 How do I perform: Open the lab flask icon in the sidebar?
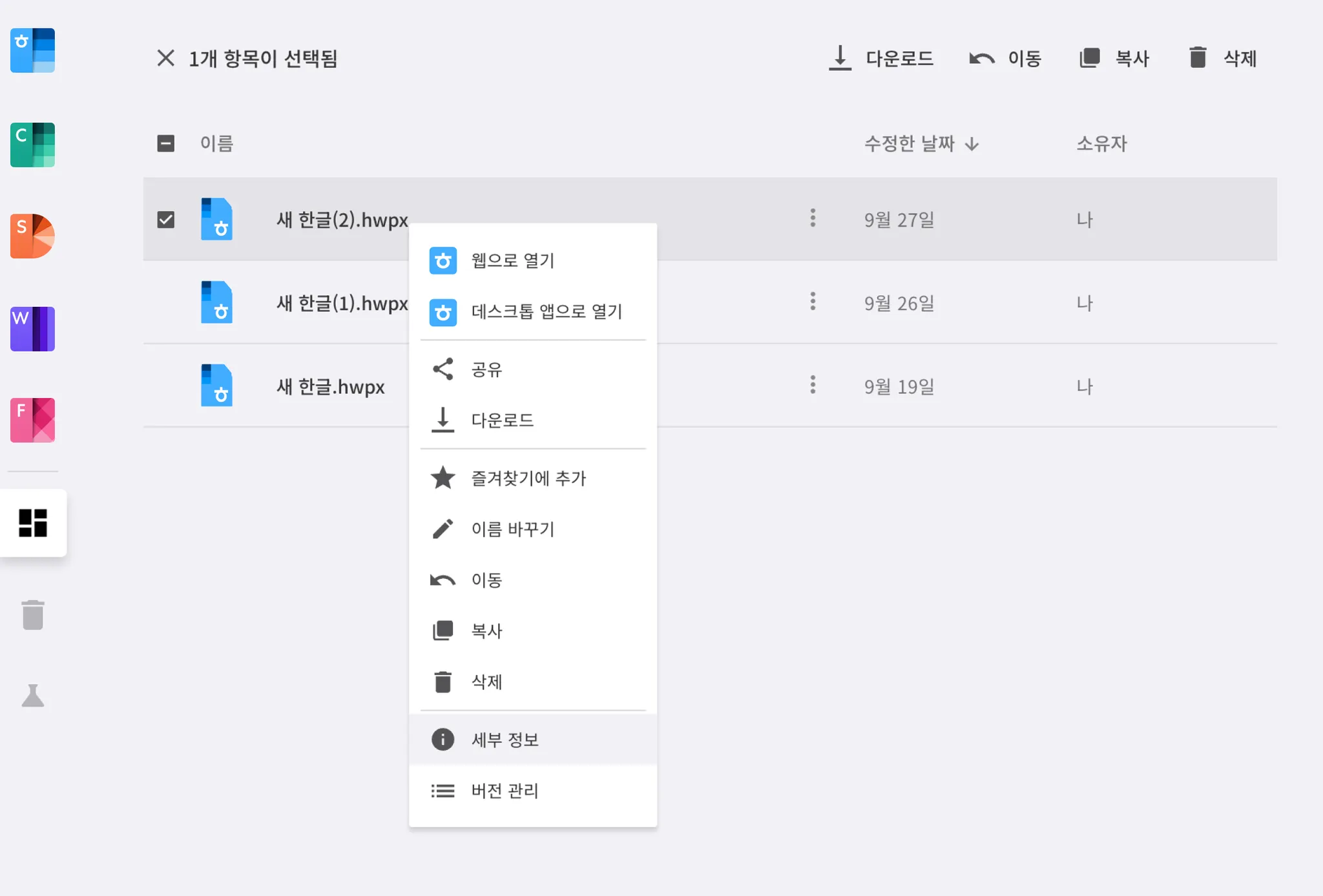(x=33, y=696)
